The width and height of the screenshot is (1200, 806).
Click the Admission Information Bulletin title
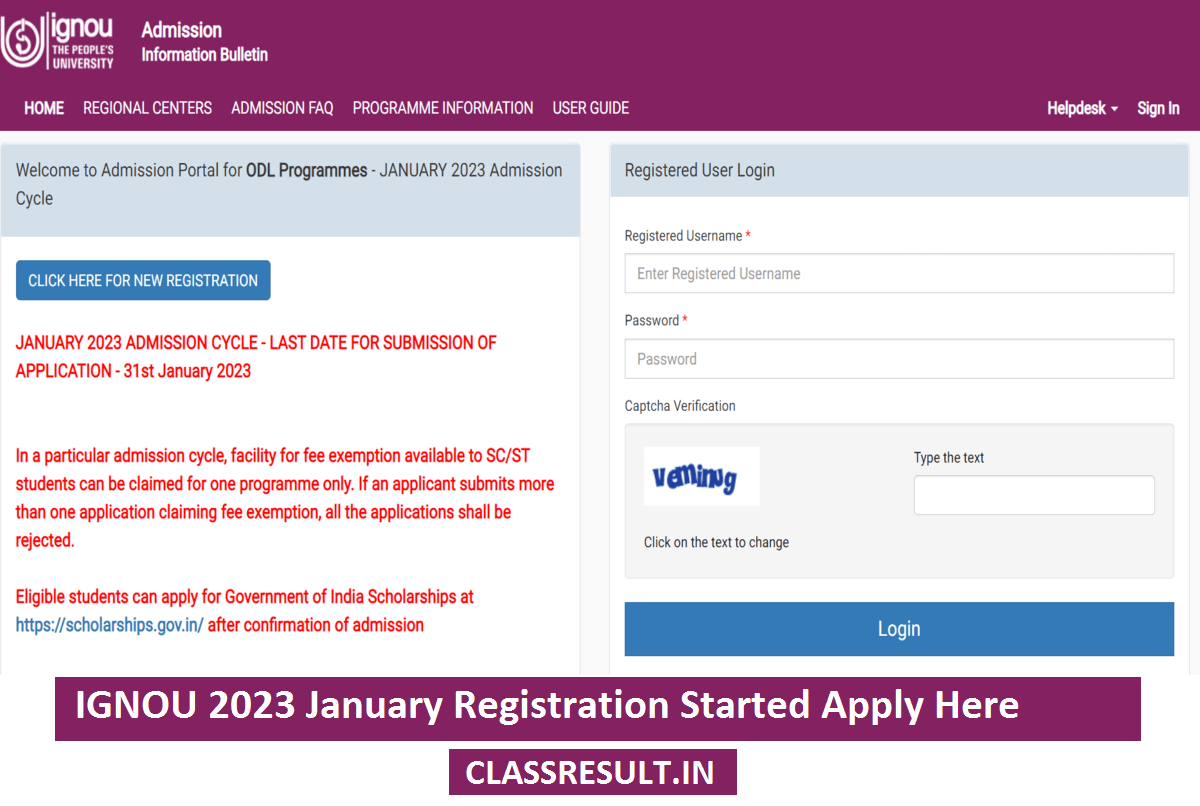pos(204,42)
